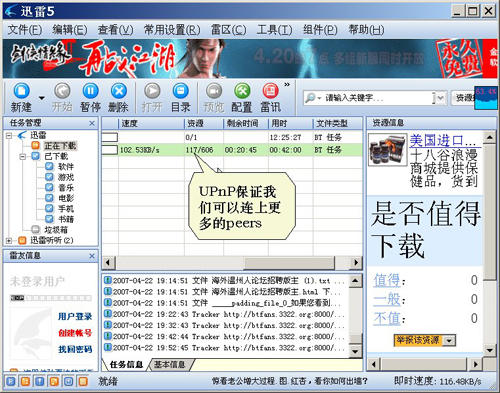Screen dimensions: 500x393
Task: Click the 开始 (Start) toolbar icon
Action: tap(62, 91)
